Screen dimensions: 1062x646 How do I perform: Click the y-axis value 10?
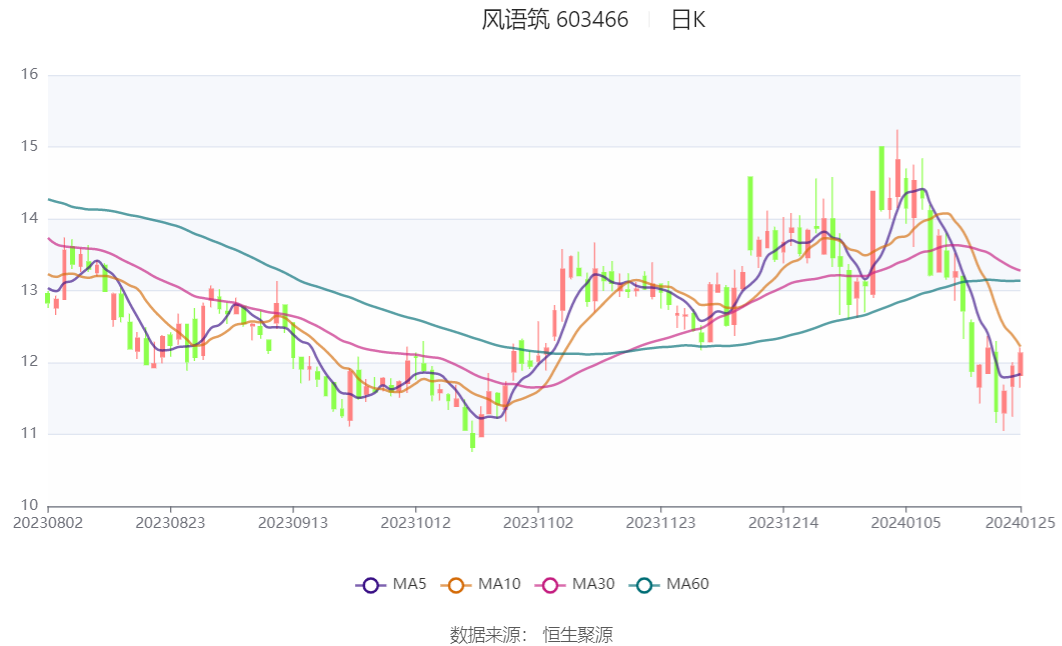tap(29, 504)
